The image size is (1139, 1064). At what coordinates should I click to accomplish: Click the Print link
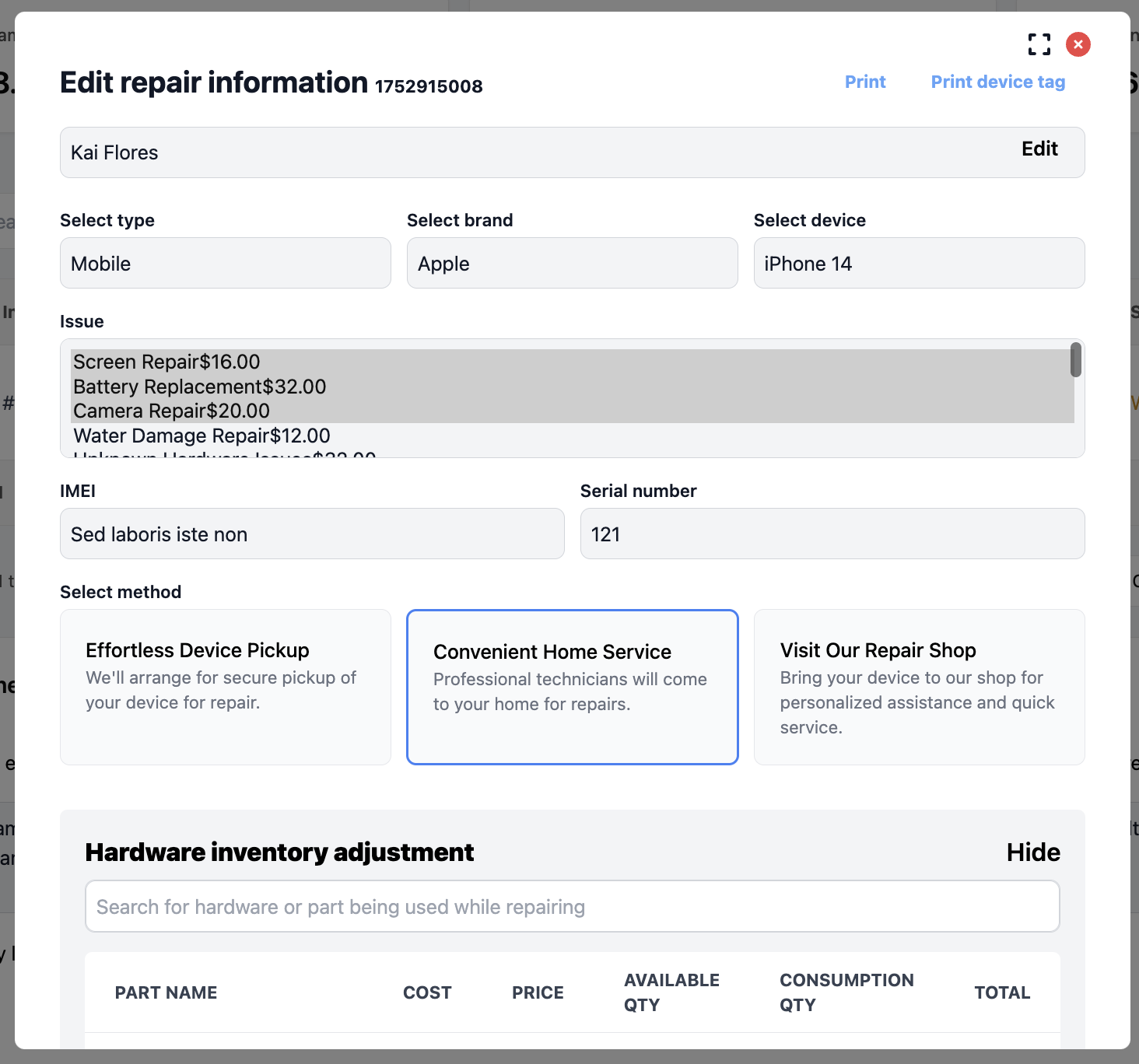pos(865,82)
